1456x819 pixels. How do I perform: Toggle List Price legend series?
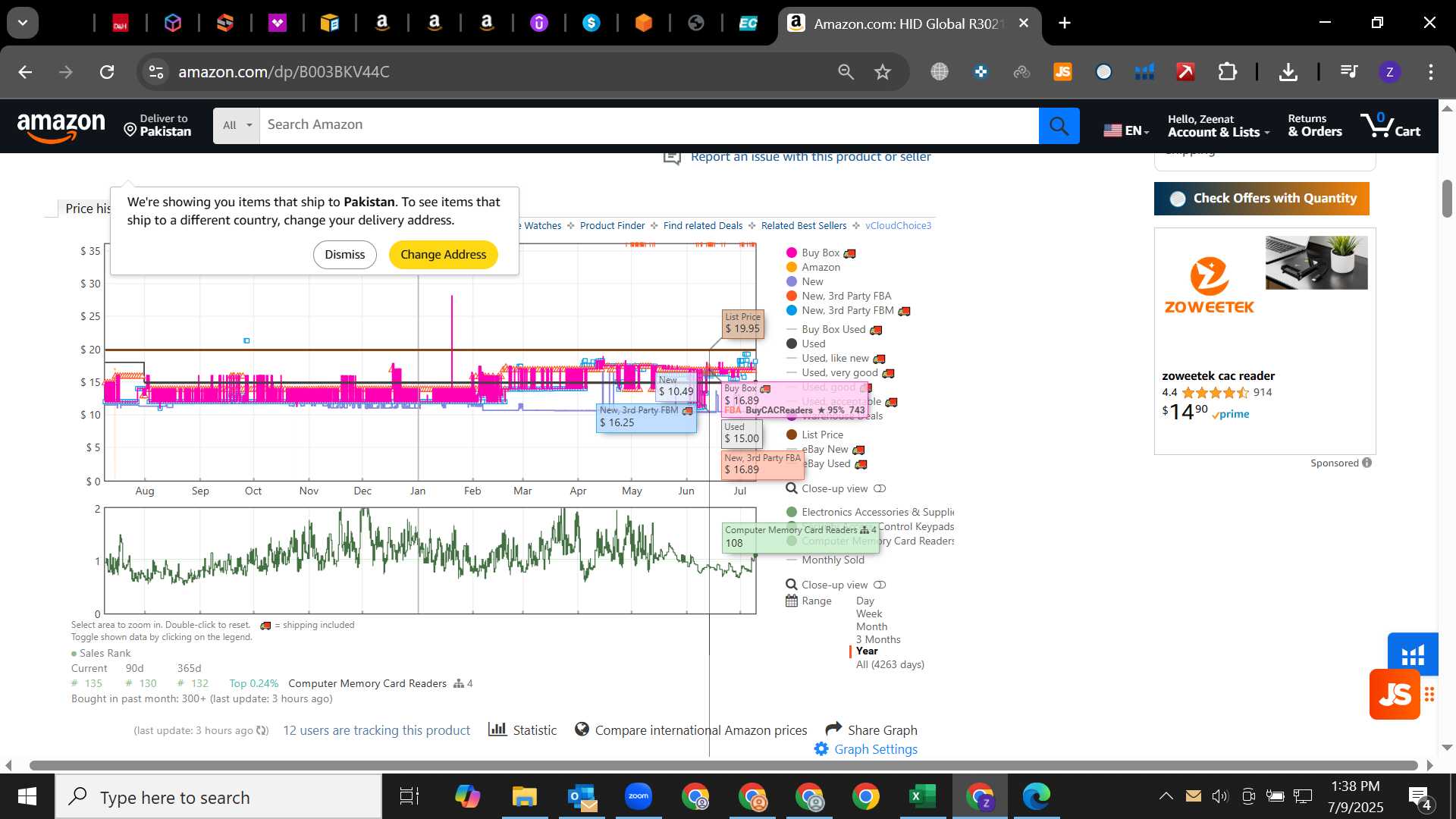pyautogui.click(x=814, y=435)
